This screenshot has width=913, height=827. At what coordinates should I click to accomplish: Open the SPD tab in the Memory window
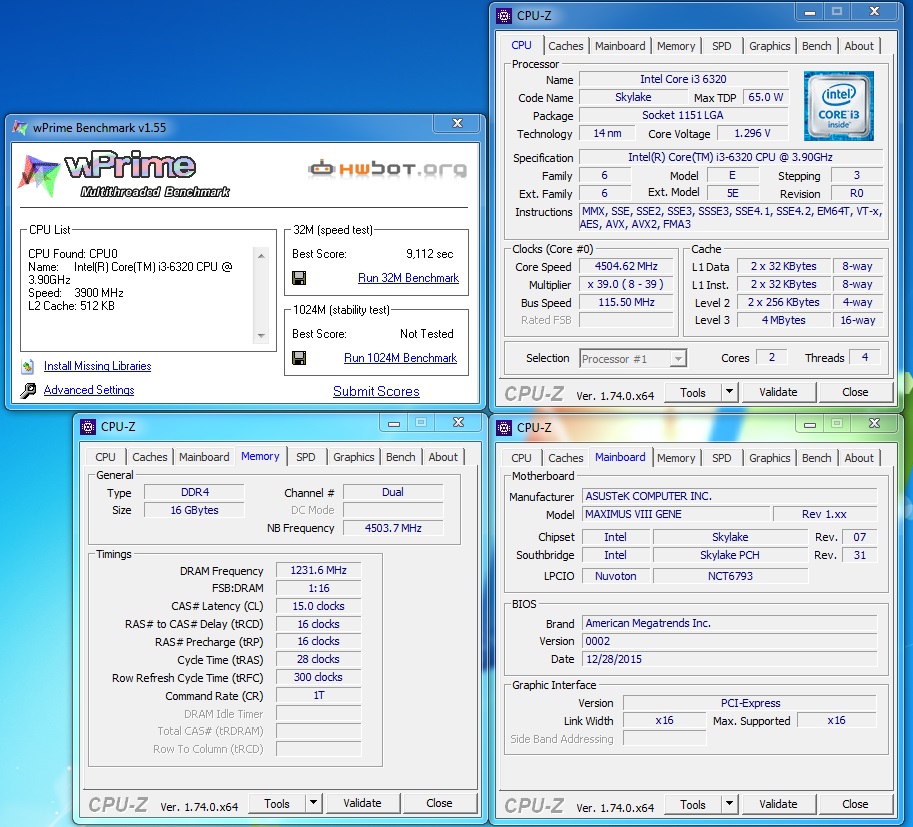click(306, 457)
